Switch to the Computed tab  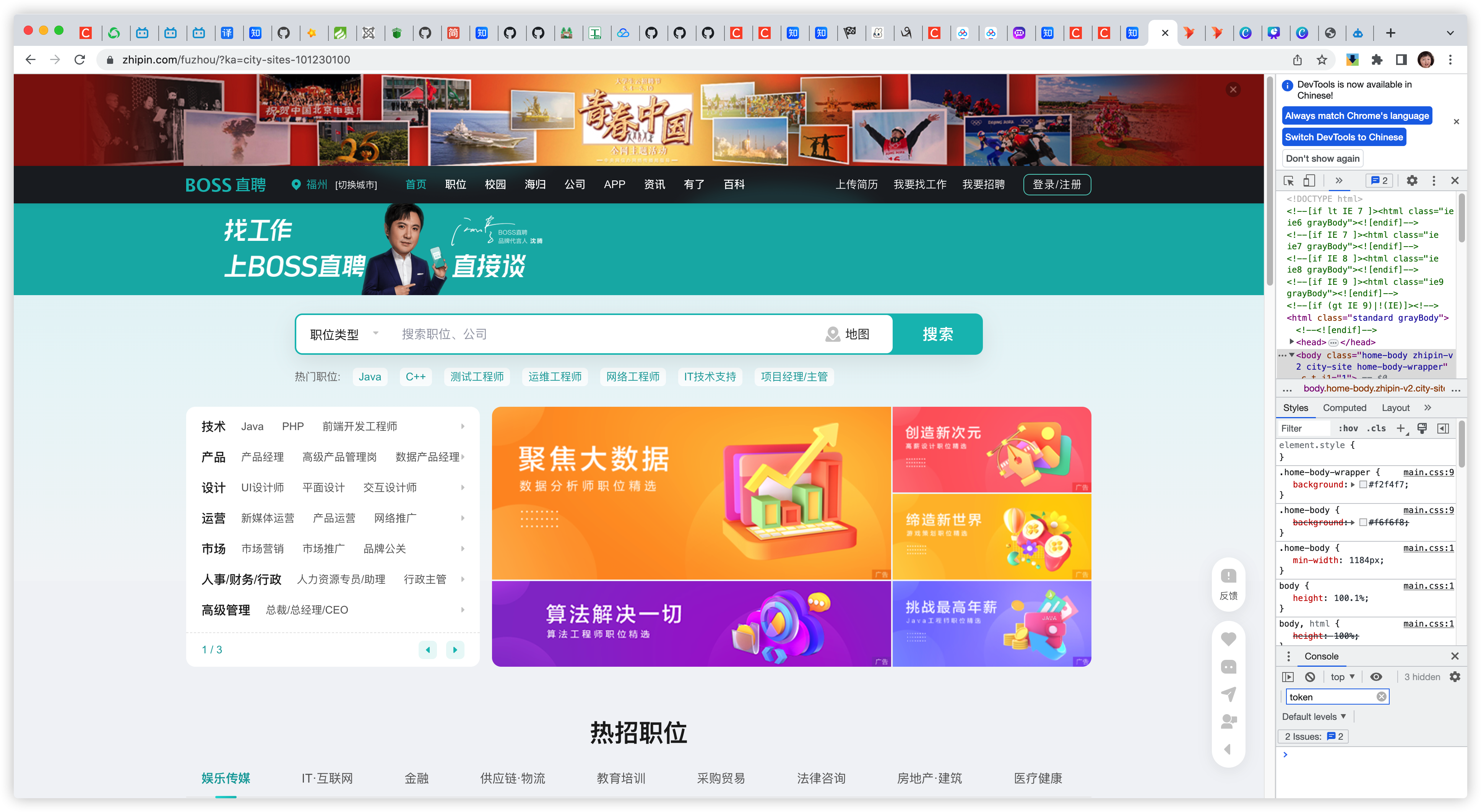point(1344,408)
